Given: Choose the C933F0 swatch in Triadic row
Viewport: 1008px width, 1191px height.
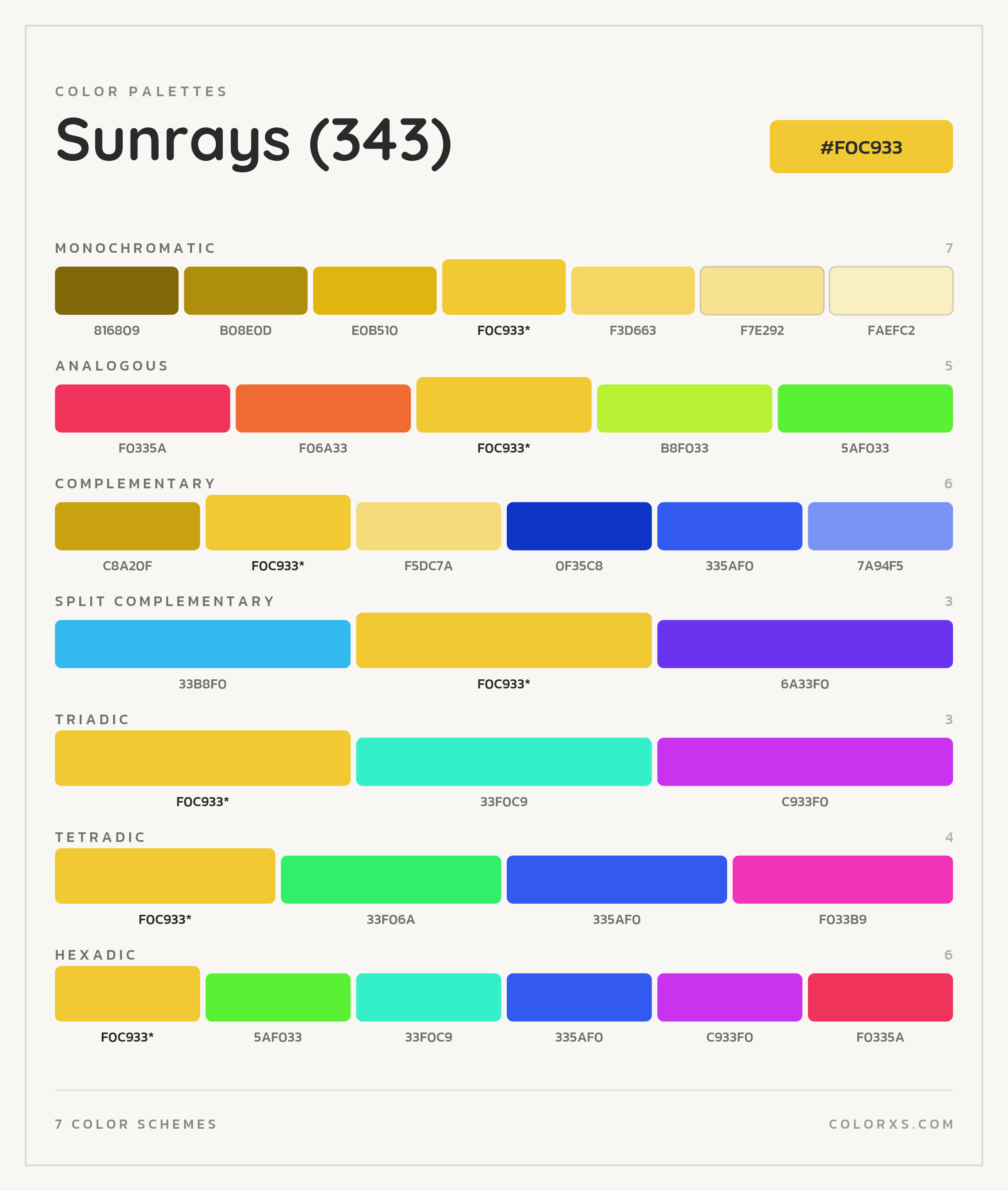Looking at the screenshot, I should (x=805, y=761).
